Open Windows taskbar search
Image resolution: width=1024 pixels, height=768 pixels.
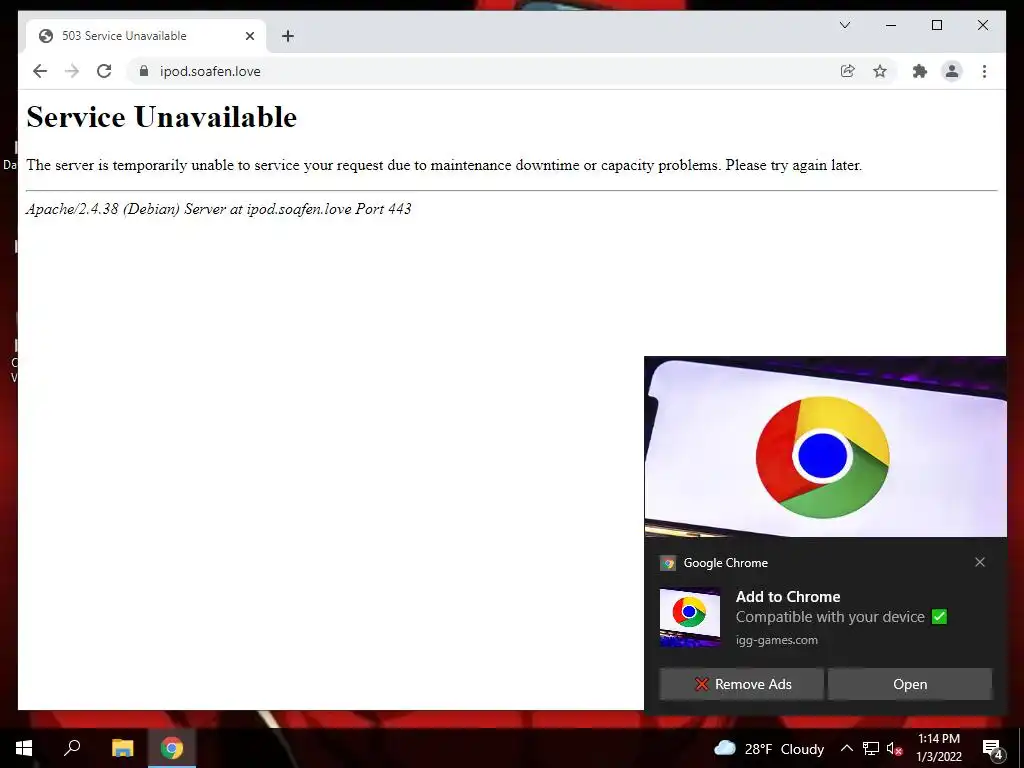(72, 748)
